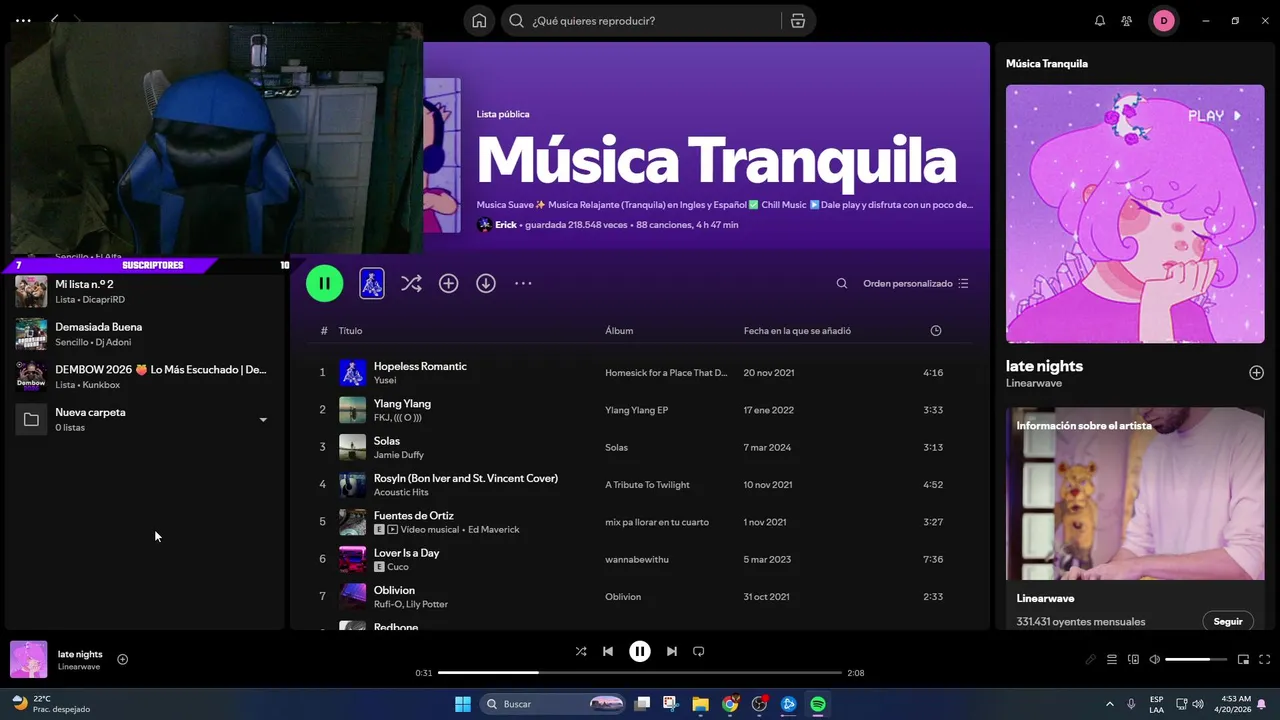Open the Música Tranquila heading in right panel
This screenshot has height=720, width=1280.
pos(1047,63)
